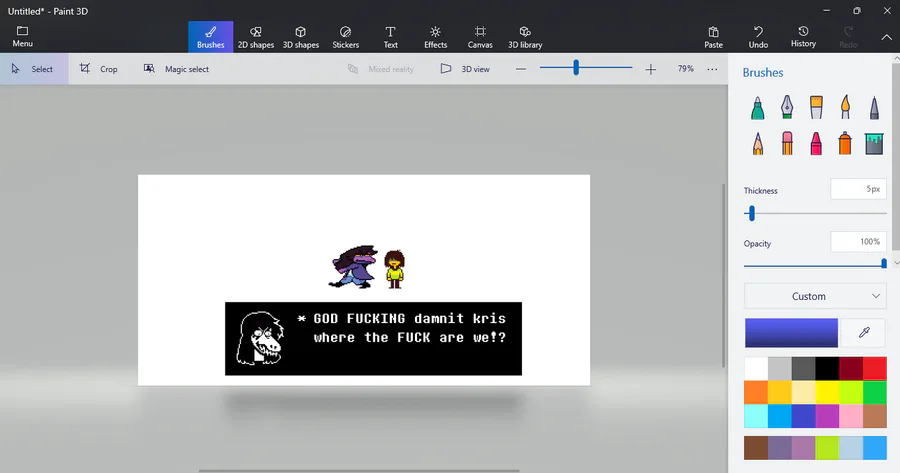Choose the yellow color swatch

[827, 393]
